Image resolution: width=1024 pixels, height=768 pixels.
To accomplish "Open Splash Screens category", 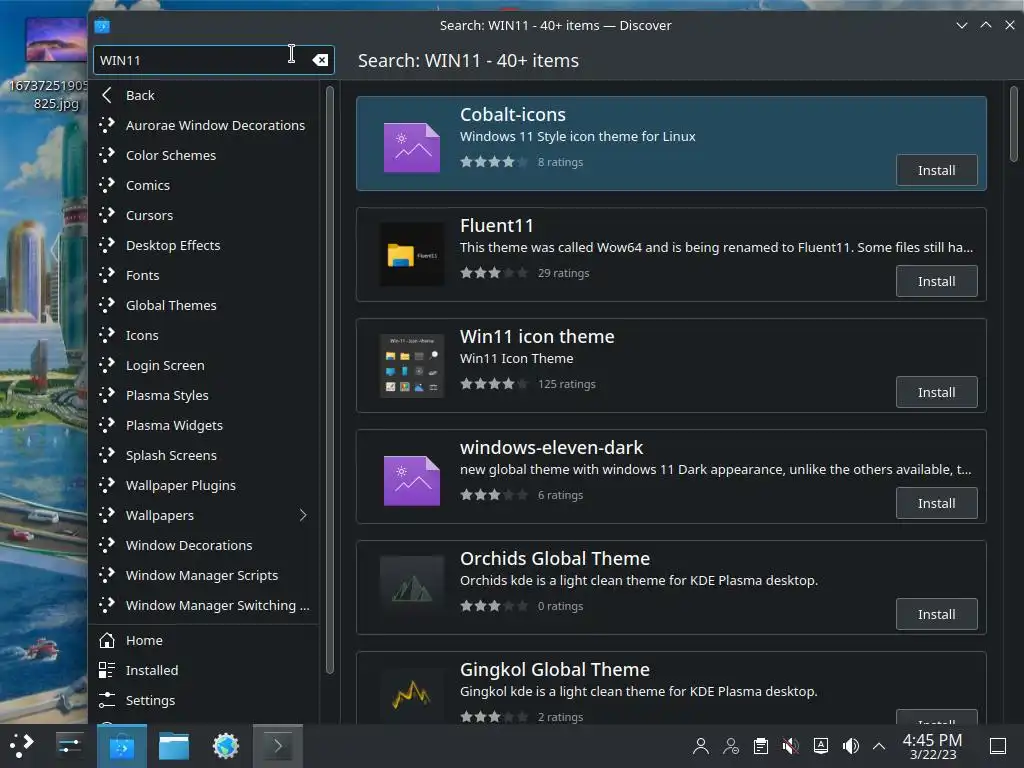I will (x=205, y=456).
